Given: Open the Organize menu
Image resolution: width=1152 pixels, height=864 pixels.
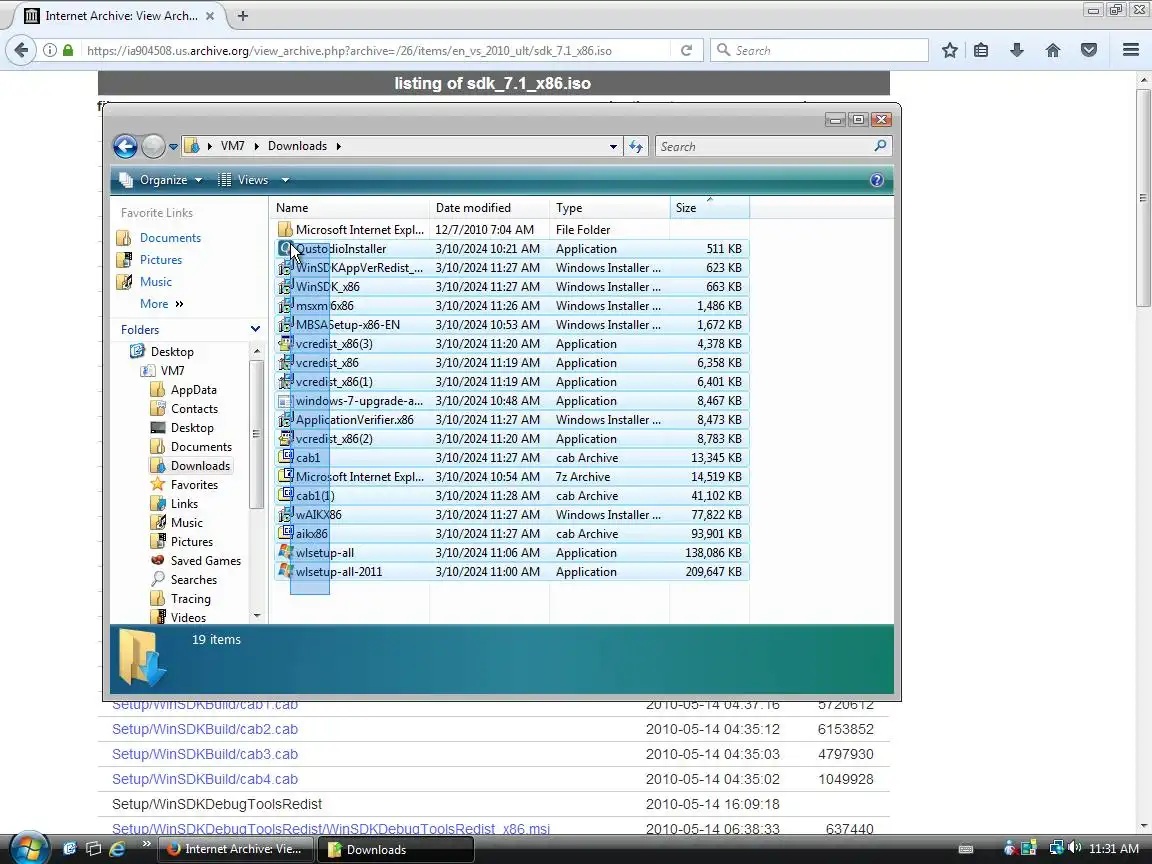Looking at the screenshot, I should pyautogui.click(x=161, y=180).
